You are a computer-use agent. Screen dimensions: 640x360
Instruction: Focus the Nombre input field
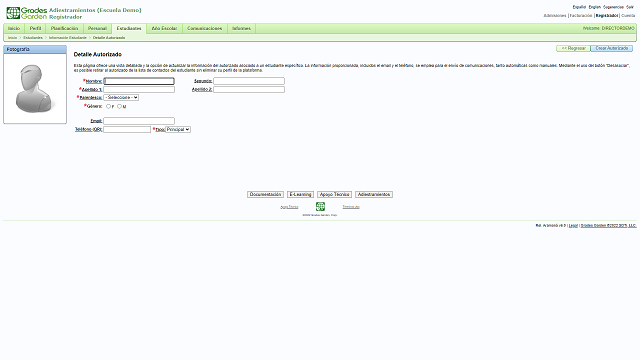click(139, 81)
